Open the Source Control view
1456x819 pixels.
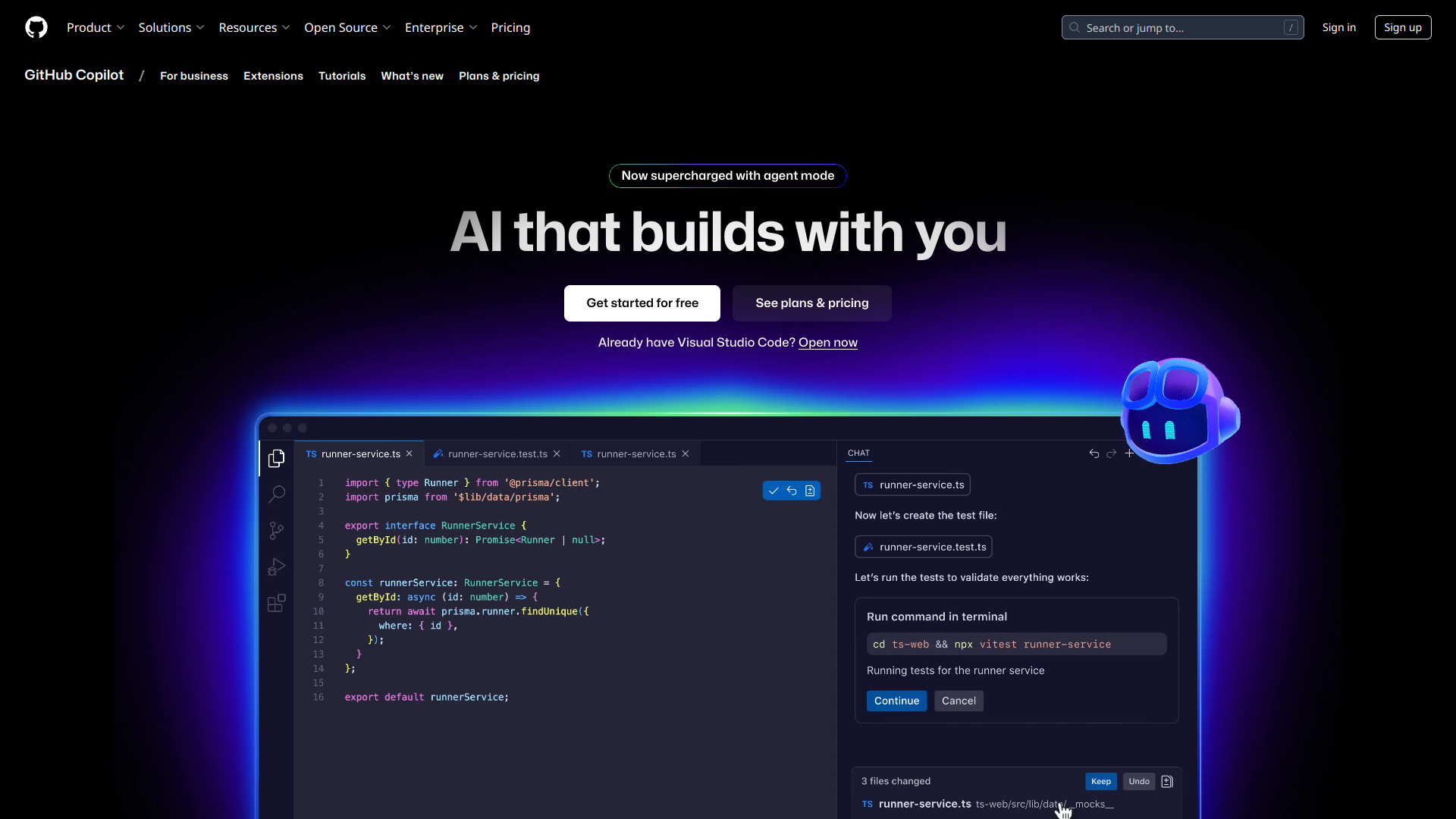(276, 530)
